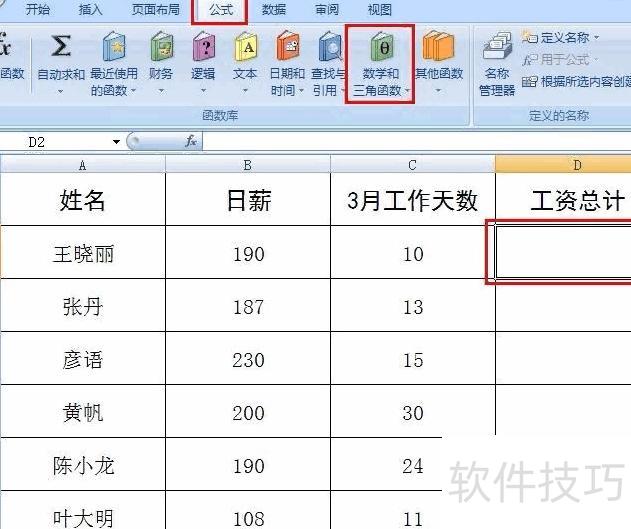The width and height of the screenshot is (631, 529).
Task: Open the Recently Used functions book icon
Action: click(114, 46)
